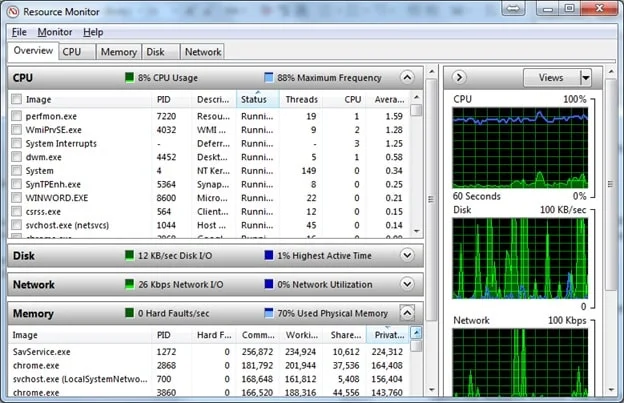Expand the Disk section chevron
This screenshot has width=624, height=403.
click(407, 255)
